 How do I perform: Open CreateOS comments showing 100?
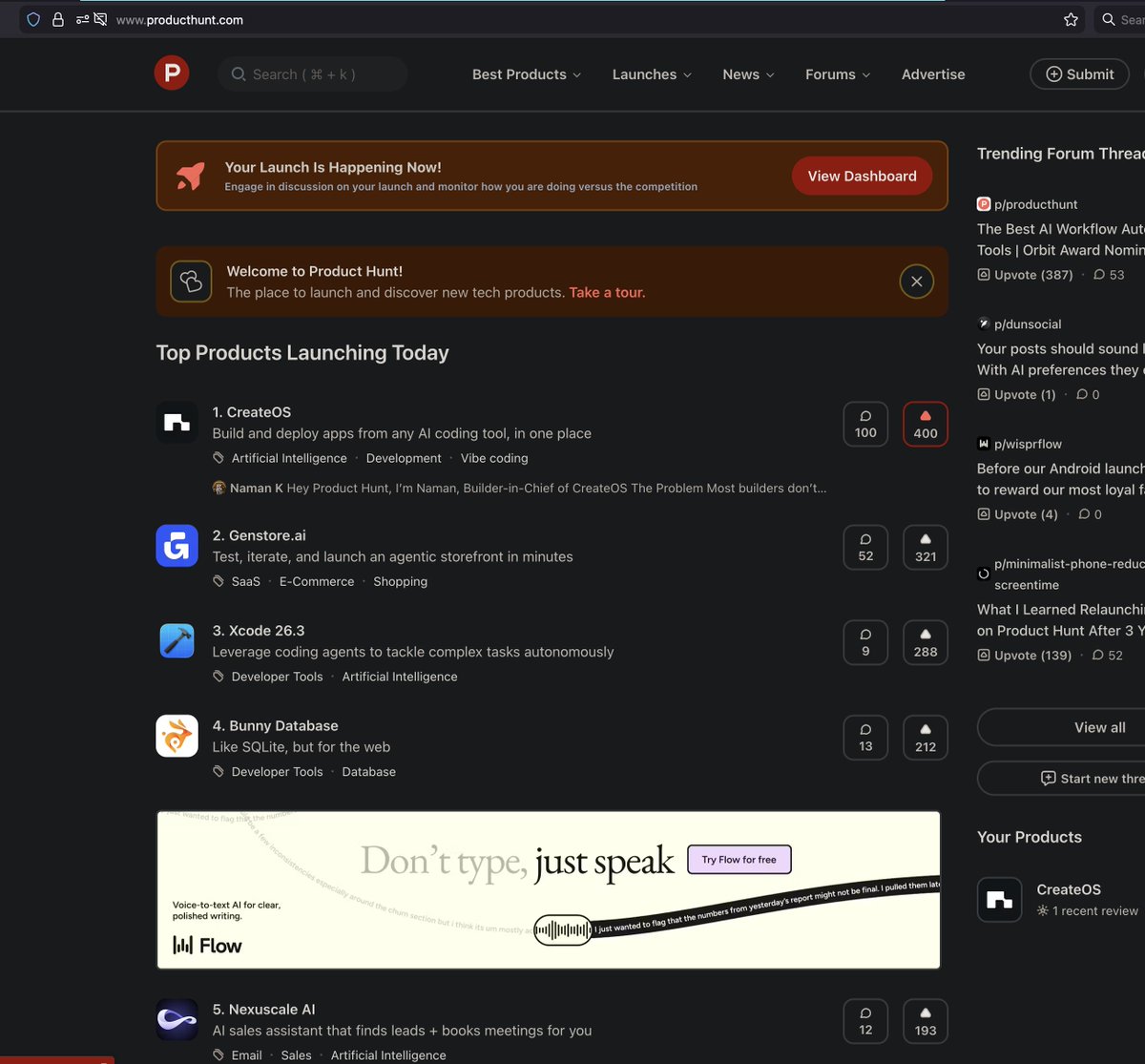click(x=865, y=424)
